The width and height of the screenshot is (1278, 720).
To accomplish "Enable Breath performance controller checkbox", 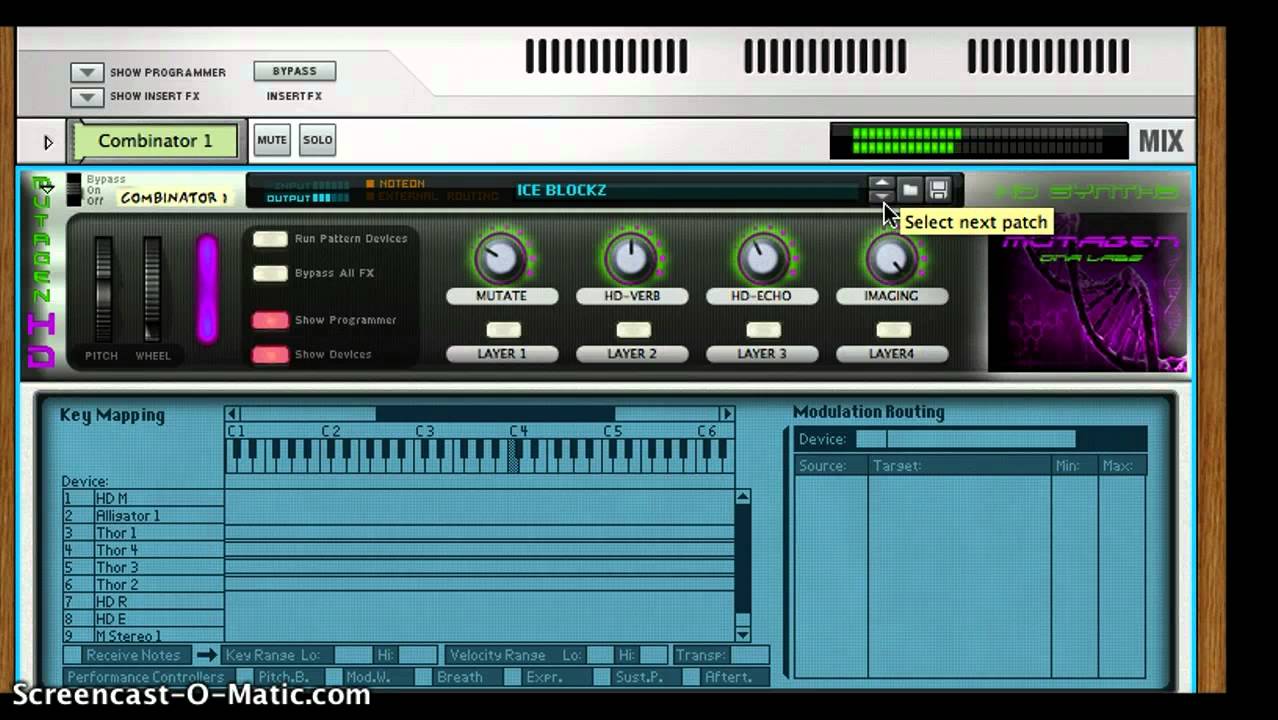I will click(423, 677).
